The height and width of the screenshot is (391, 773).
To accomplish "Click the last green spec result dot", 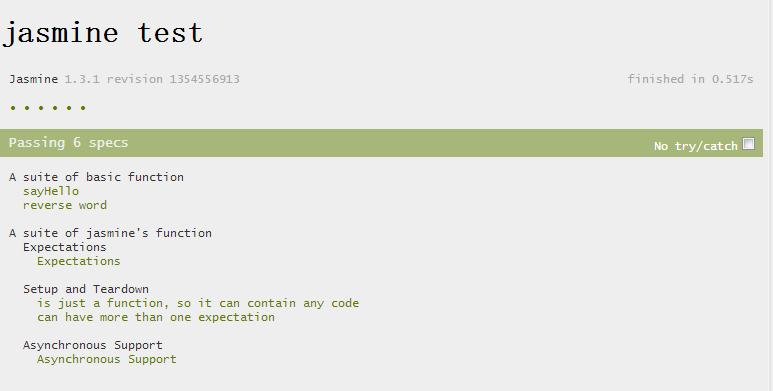I will coord(83,107).
